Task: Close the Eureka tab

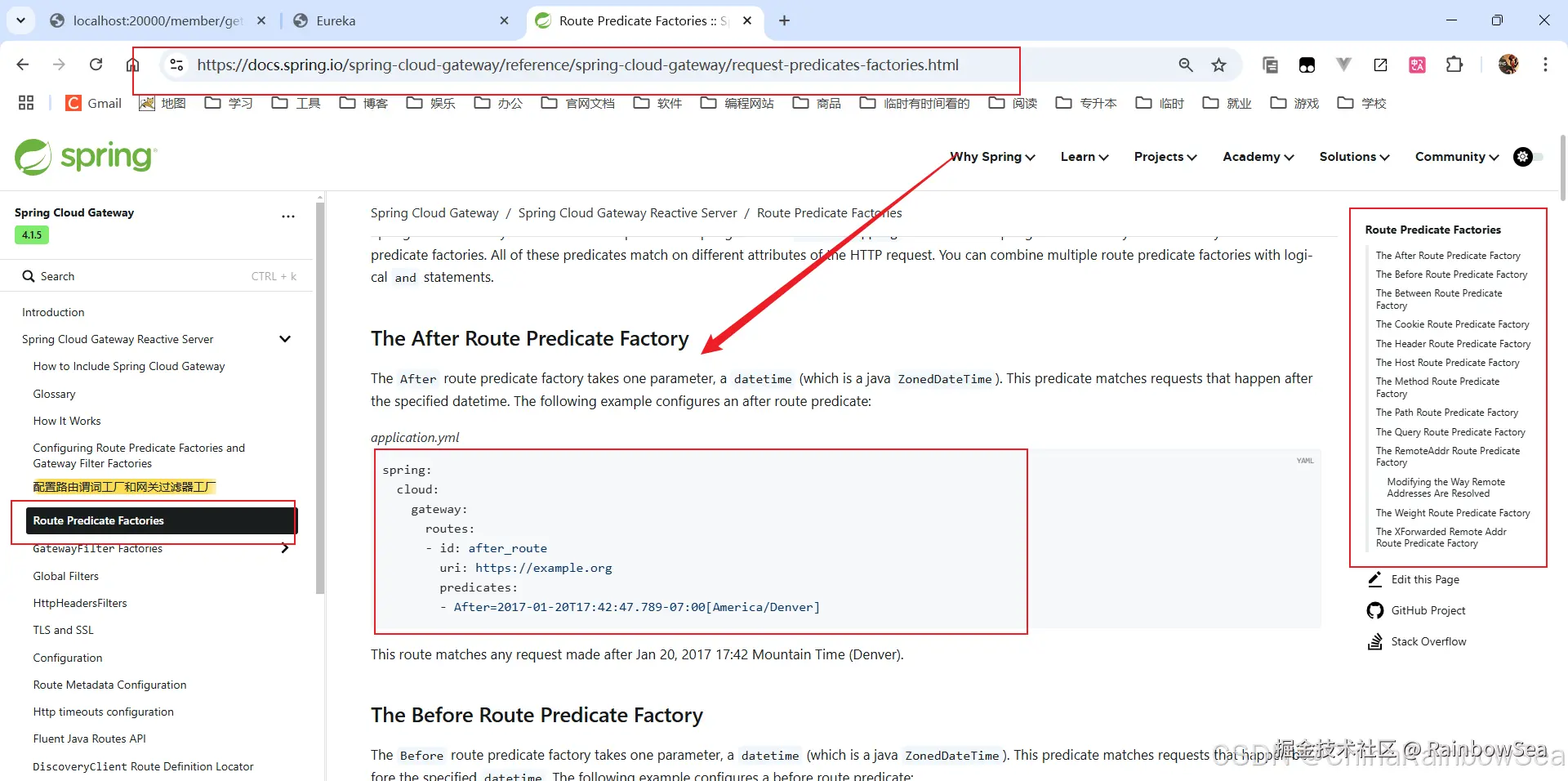Action: click(504, 20)
